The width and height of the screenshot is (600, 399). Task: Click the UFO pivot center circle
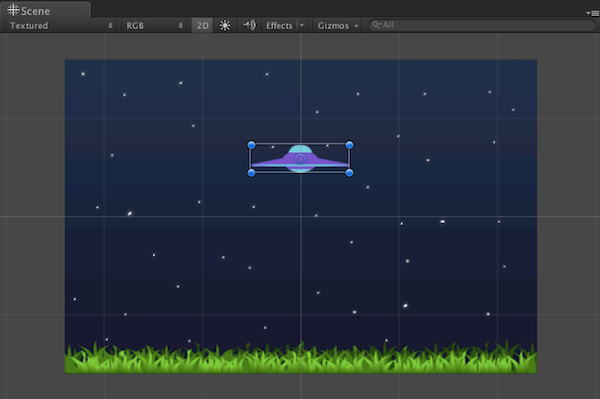coord(300,159)
